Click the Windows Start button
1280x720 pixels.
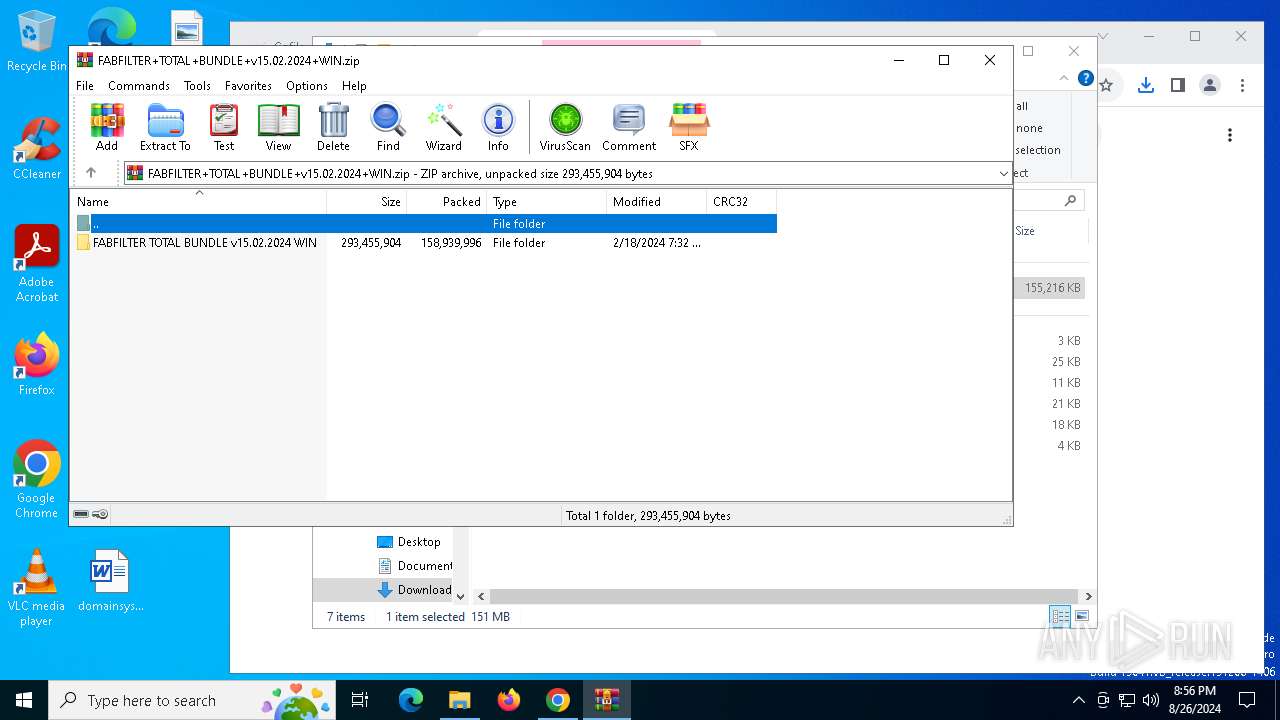[x=23, y=700]
